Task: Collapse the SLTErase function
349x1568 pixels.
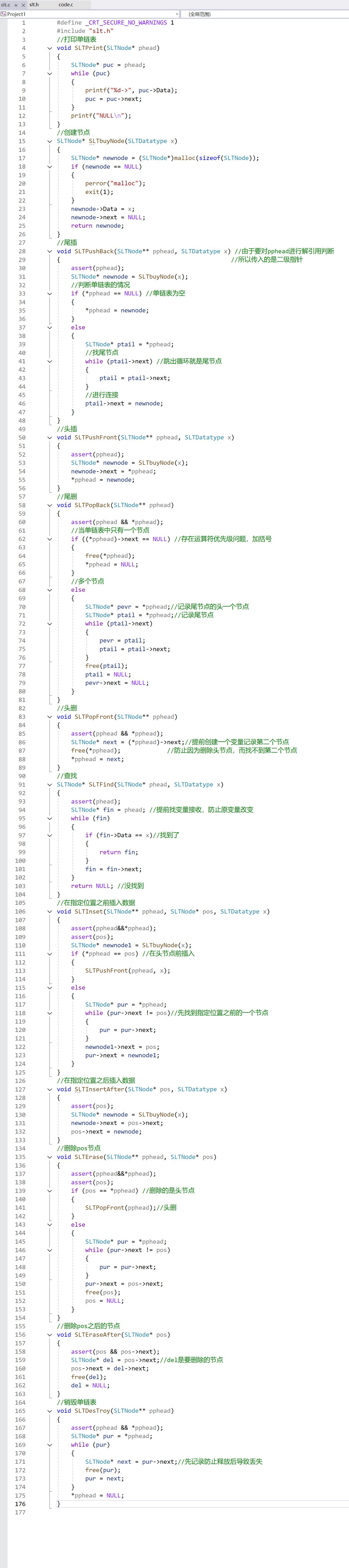Action: pos(50,1157)
